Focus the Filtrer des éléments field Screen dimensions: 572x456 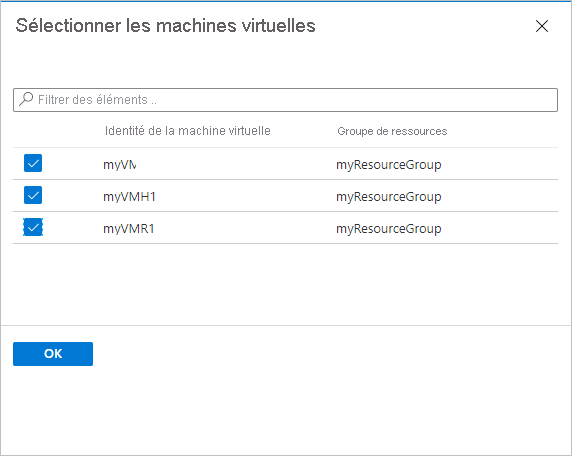coord(285,100)
